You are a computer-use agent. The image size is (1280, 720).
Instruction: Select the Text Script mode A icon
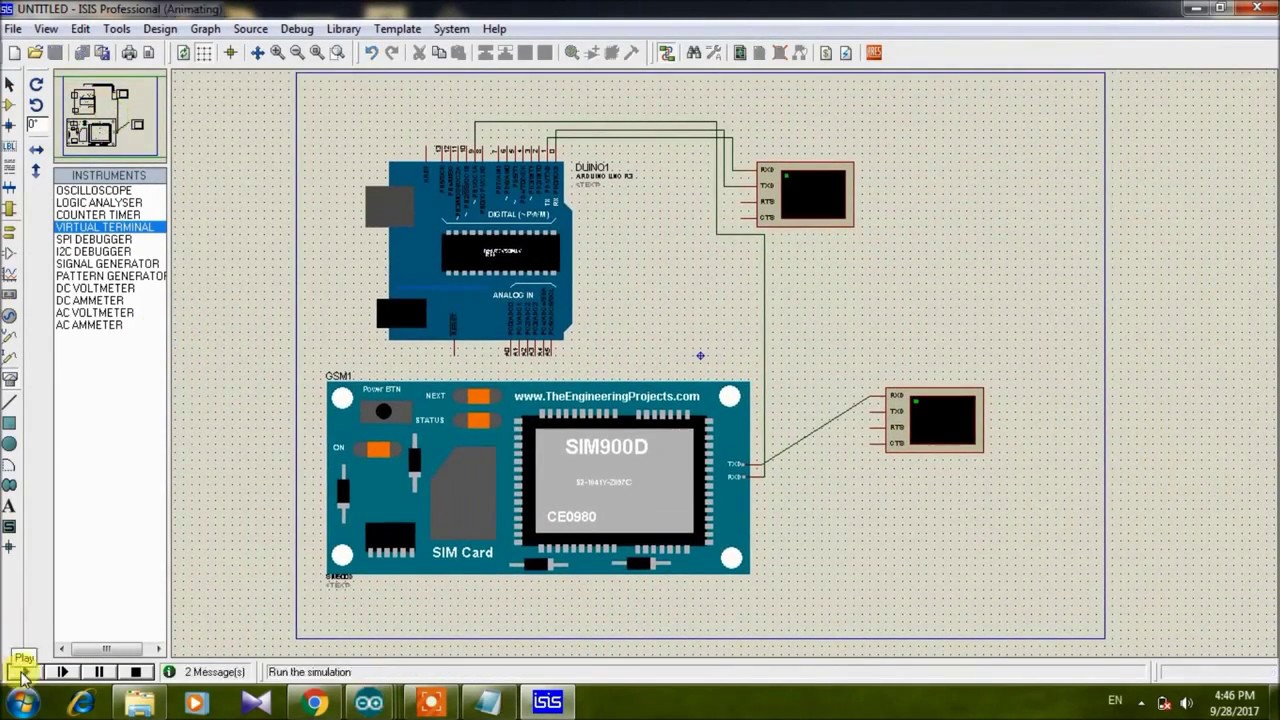[10, 506]
